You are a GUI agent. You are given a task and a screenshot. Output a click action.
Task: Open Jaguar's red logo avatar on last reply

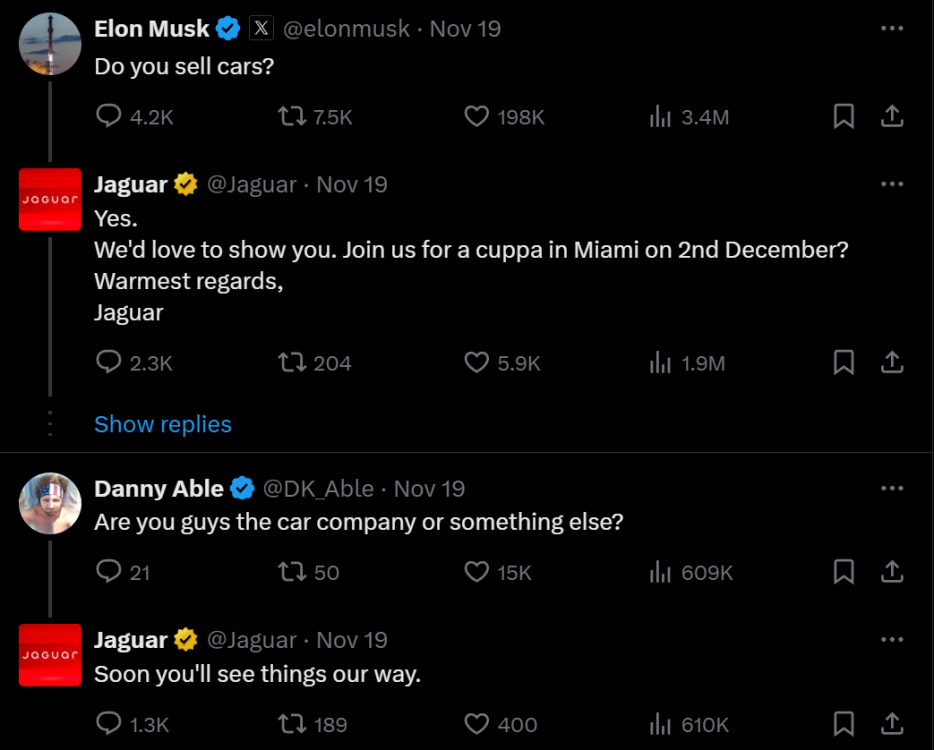pyautogui.click(x=50, y=655)
